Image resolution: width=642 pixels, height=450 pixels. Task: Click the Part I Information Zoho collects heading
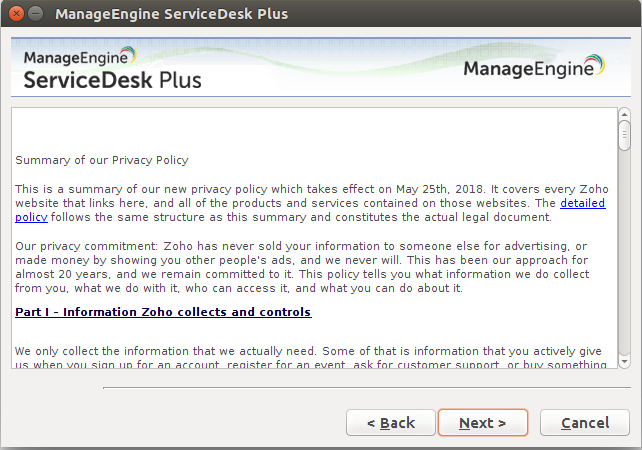163,312
